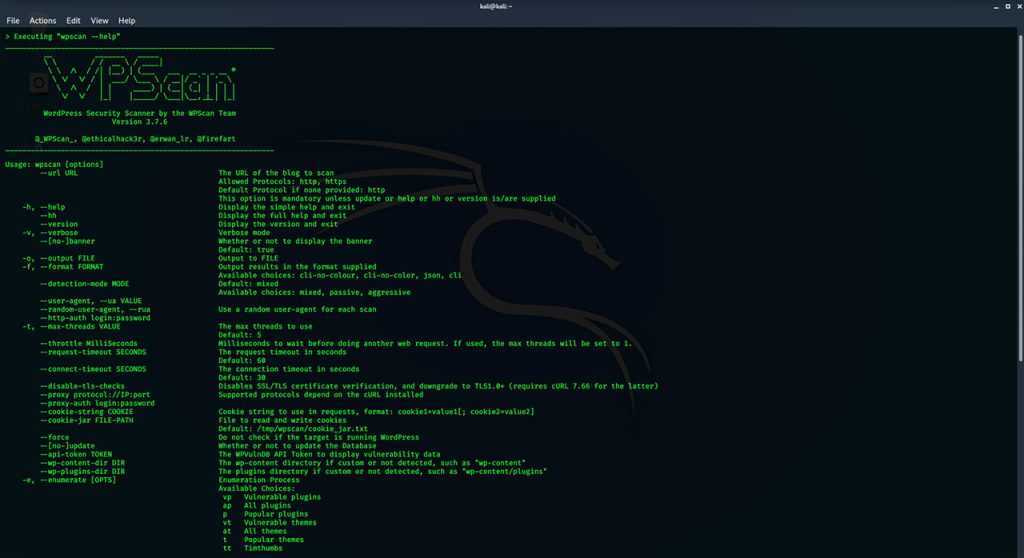1024x558 pixels.
Task: Click '--request-timeout SECONDS' option
Action: [93, 352]
